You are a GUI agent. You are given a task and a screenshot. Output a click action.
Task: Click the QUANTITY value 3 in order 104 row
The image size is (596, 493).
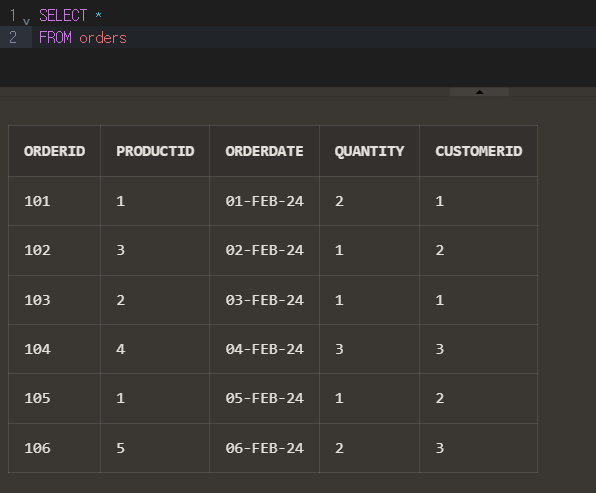pos(339,349)
